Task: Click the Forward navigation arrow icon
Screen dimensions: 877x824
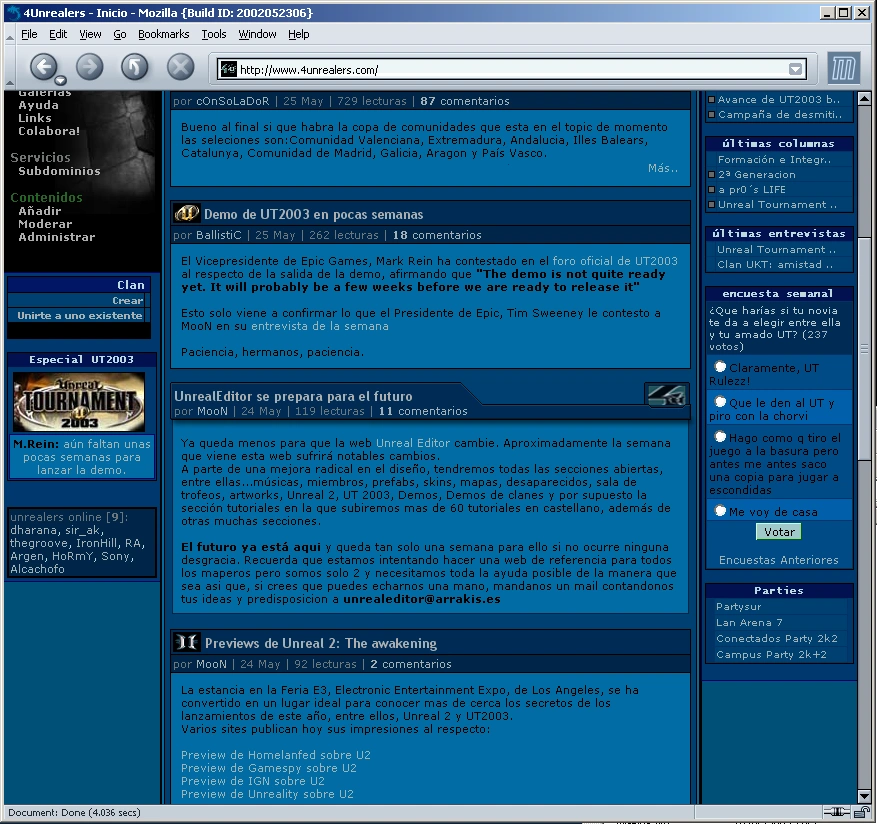Action: click(89, 66)
